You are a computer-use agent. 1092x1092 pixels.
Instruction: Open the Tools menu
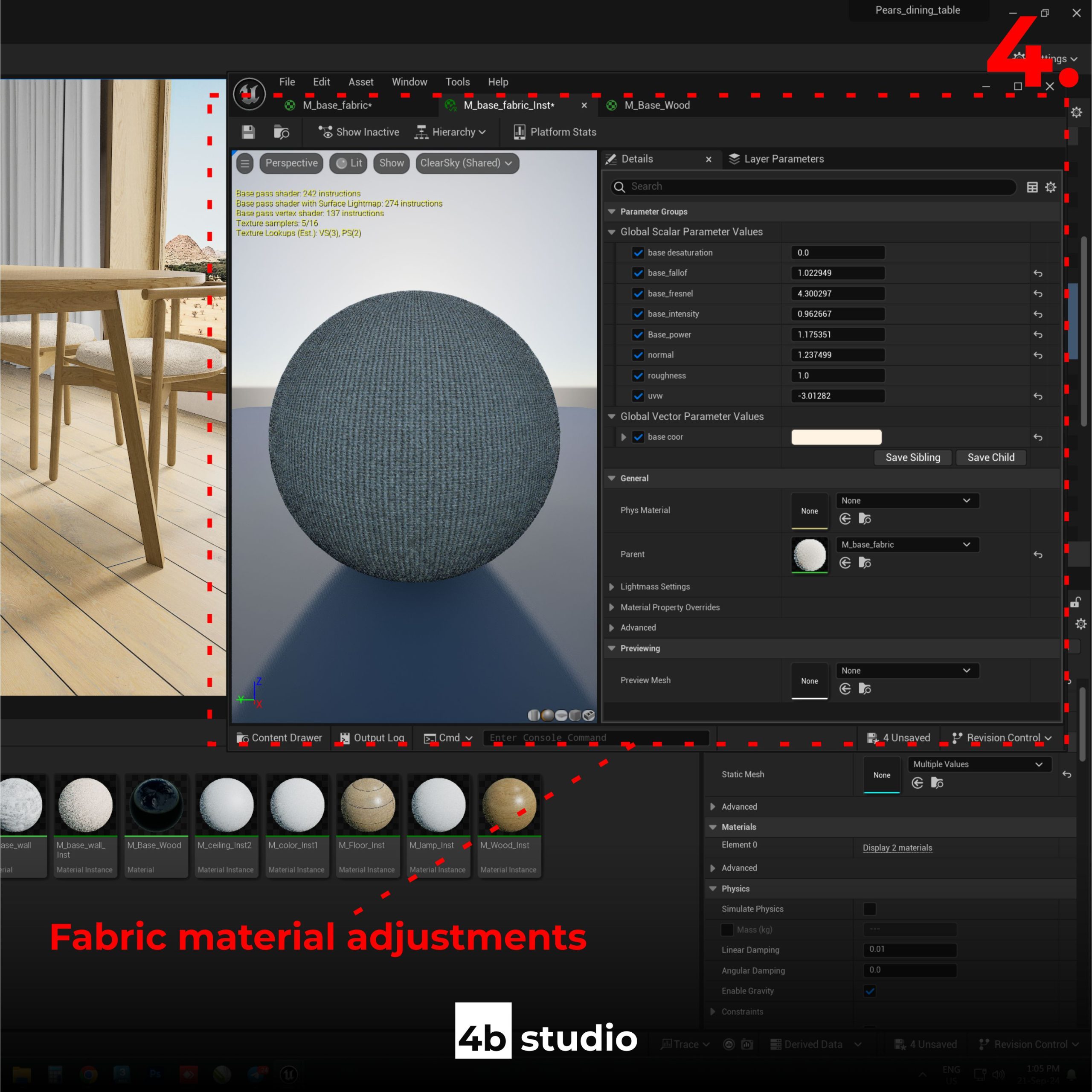point(457,82)
